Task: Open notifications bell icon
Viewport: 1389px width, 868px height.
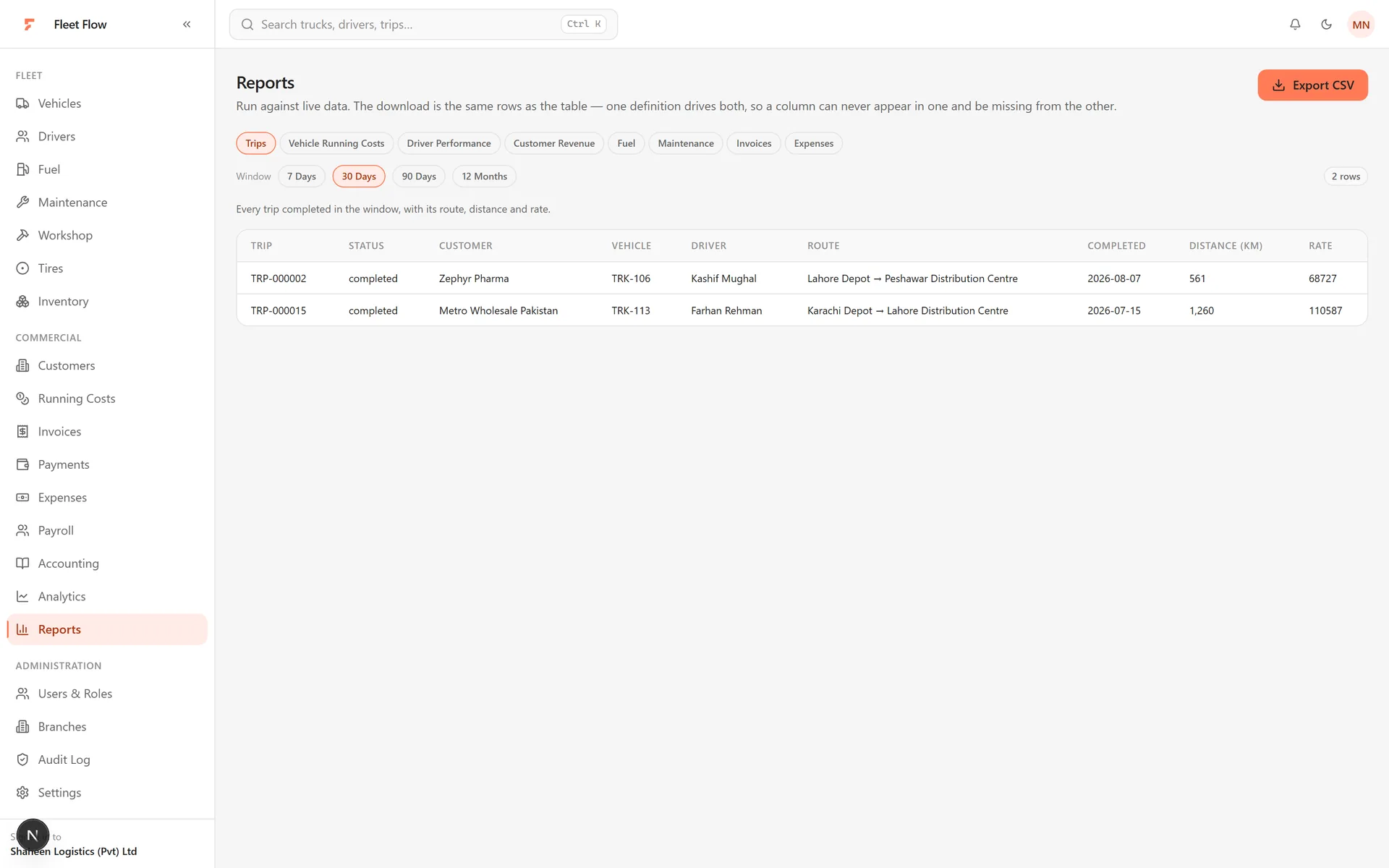Action: [x=1295, y=25]
